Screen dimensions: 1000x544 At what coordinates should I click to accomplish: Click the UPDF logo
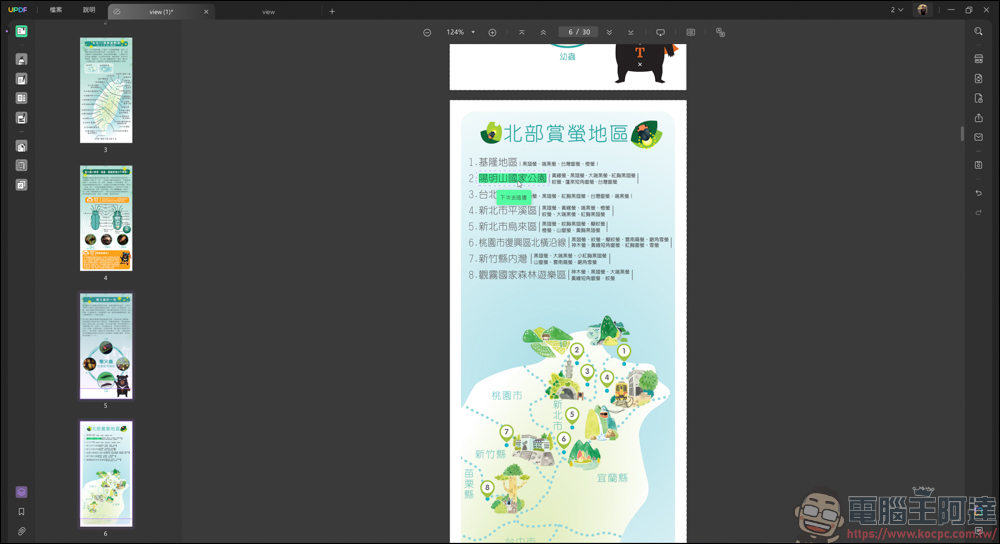(x=17, y=10)
